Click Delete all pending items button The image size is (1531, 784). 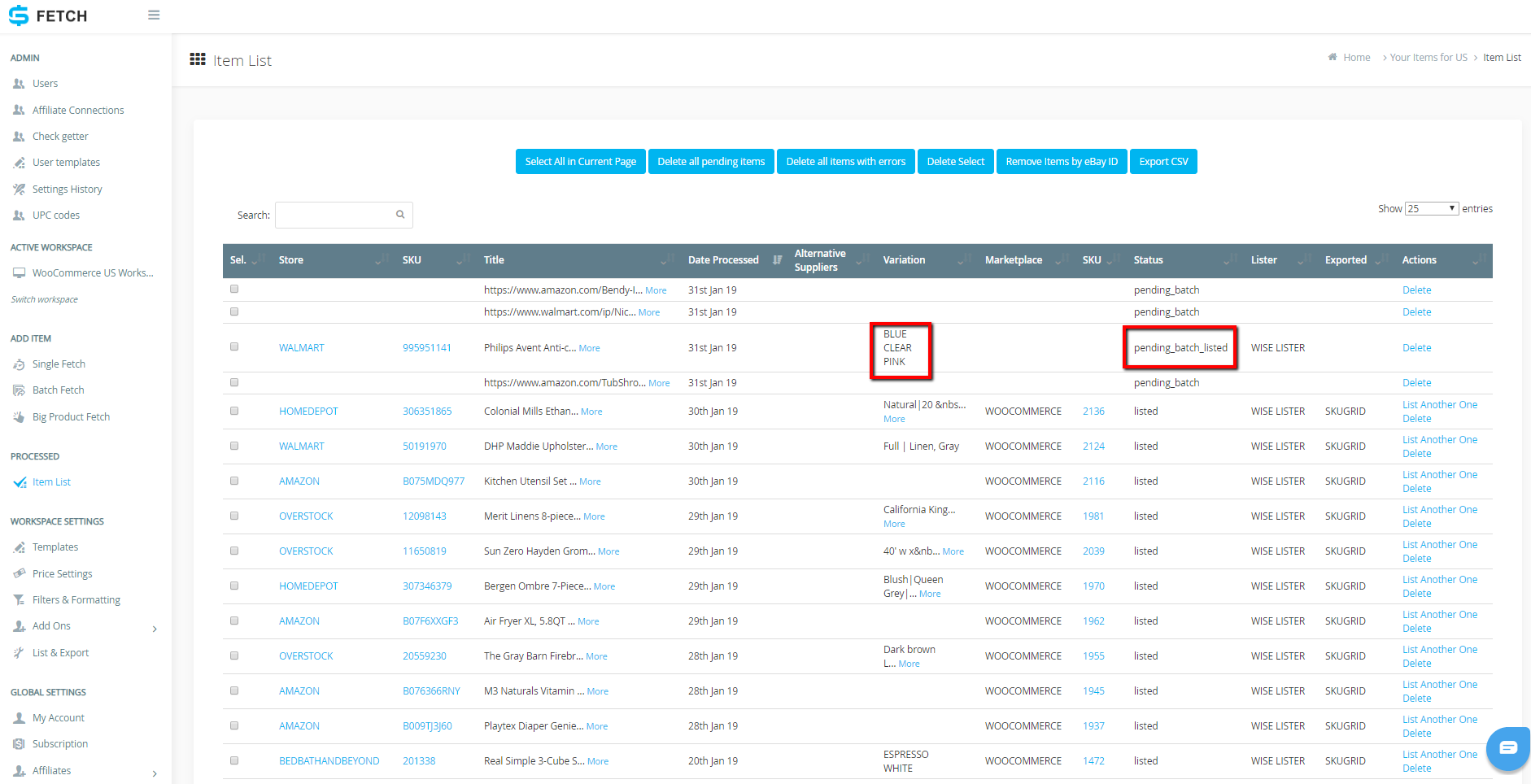click(711, 162)
